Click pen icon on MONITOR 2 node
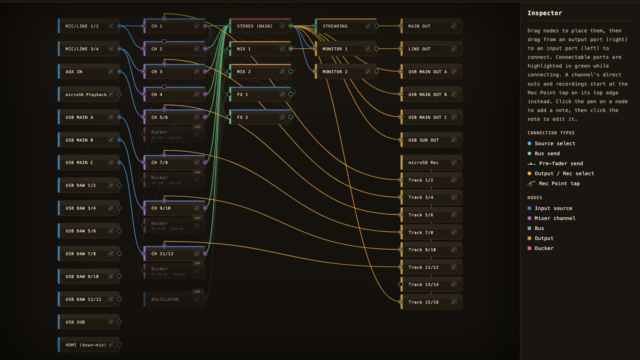Image resolution: width=640 pixels, height=360 pixels. coord(368,71)
